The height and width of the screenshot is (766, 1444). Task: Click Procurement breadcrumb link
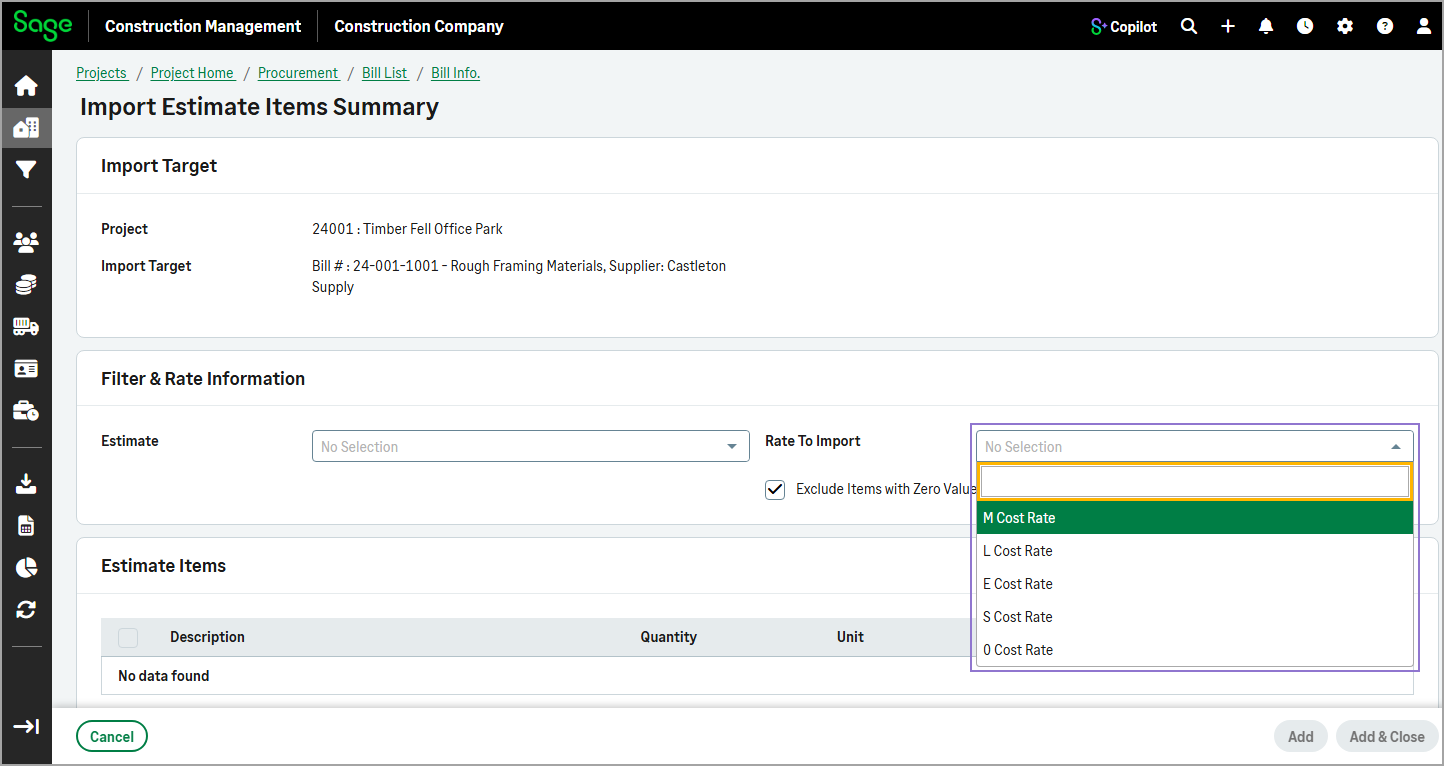point(298,73)
